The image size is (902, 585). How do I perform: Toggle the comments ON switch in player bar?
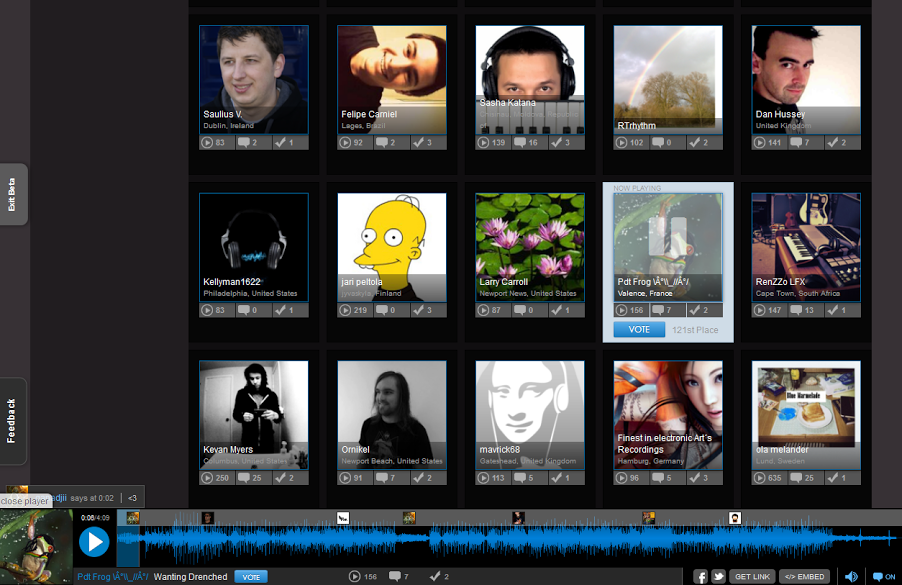click(883, 577)
